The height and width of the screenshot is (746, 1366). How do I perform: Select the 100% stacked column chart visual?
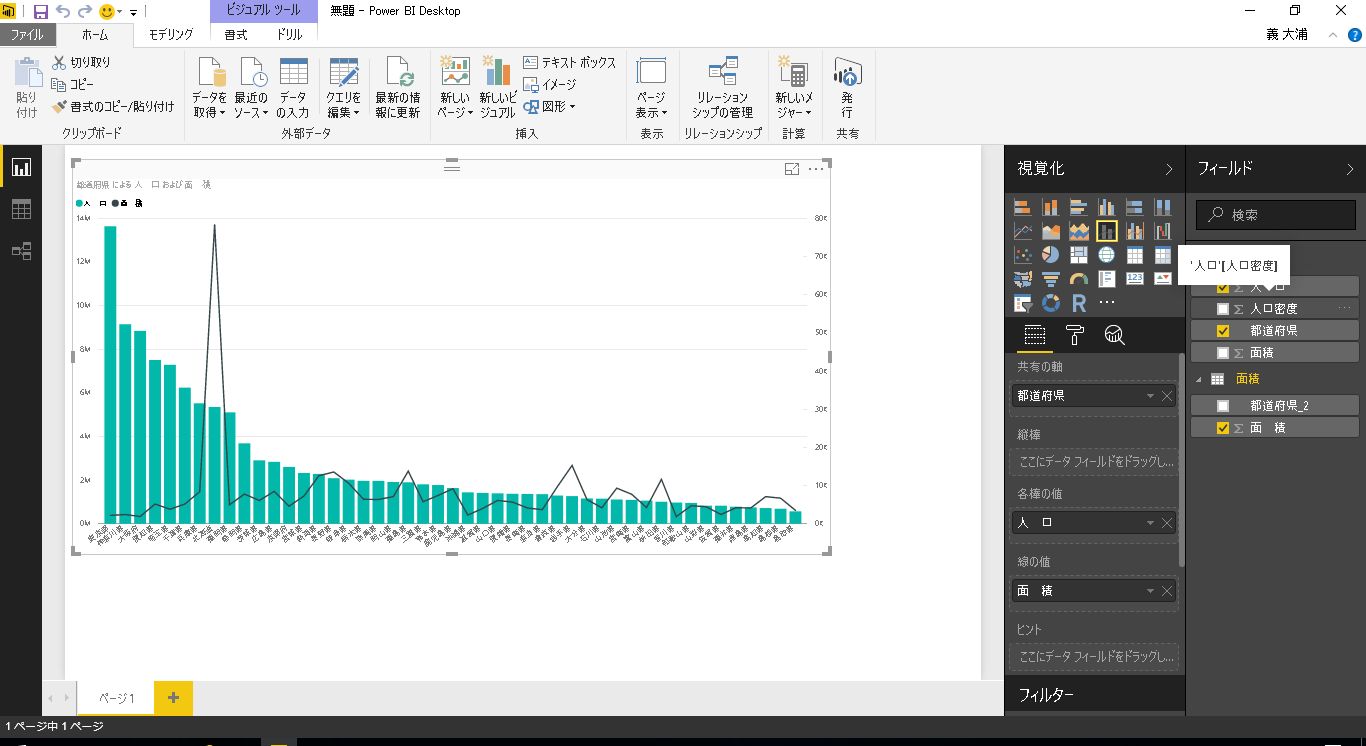[x=1162, y=207]
